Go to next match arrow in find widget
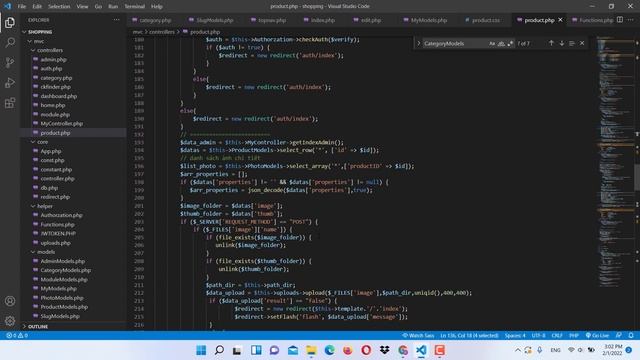This screenshot has width=640, height=360. tap(562, 43)
